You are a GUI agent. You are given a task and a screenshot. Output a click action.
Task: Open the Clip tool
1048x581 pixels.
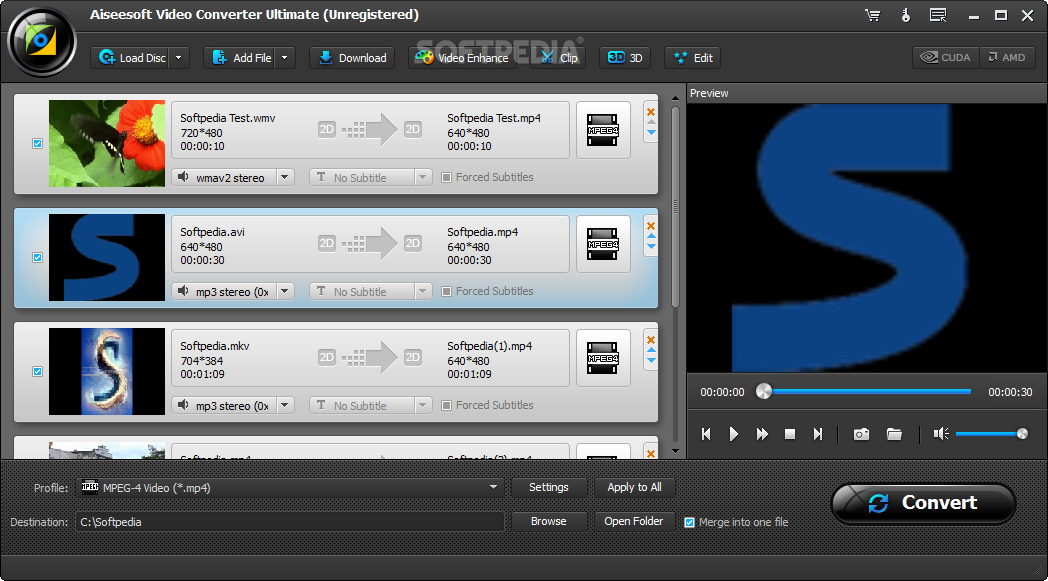[x=559, y=57]
